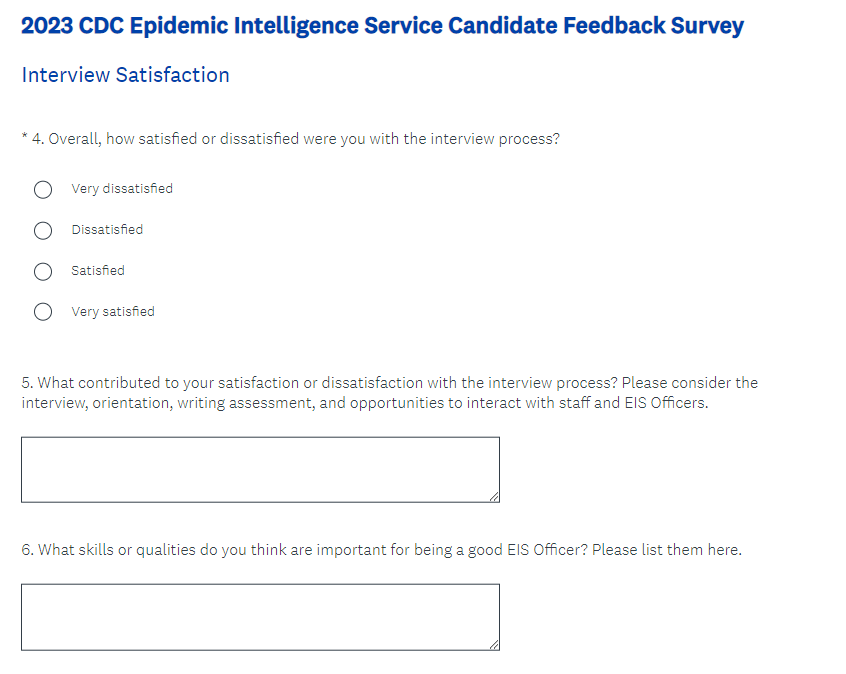Click the '2023 CDC' text in the title
This screenshot has width=846, height=674.
[x=65, y=26]
